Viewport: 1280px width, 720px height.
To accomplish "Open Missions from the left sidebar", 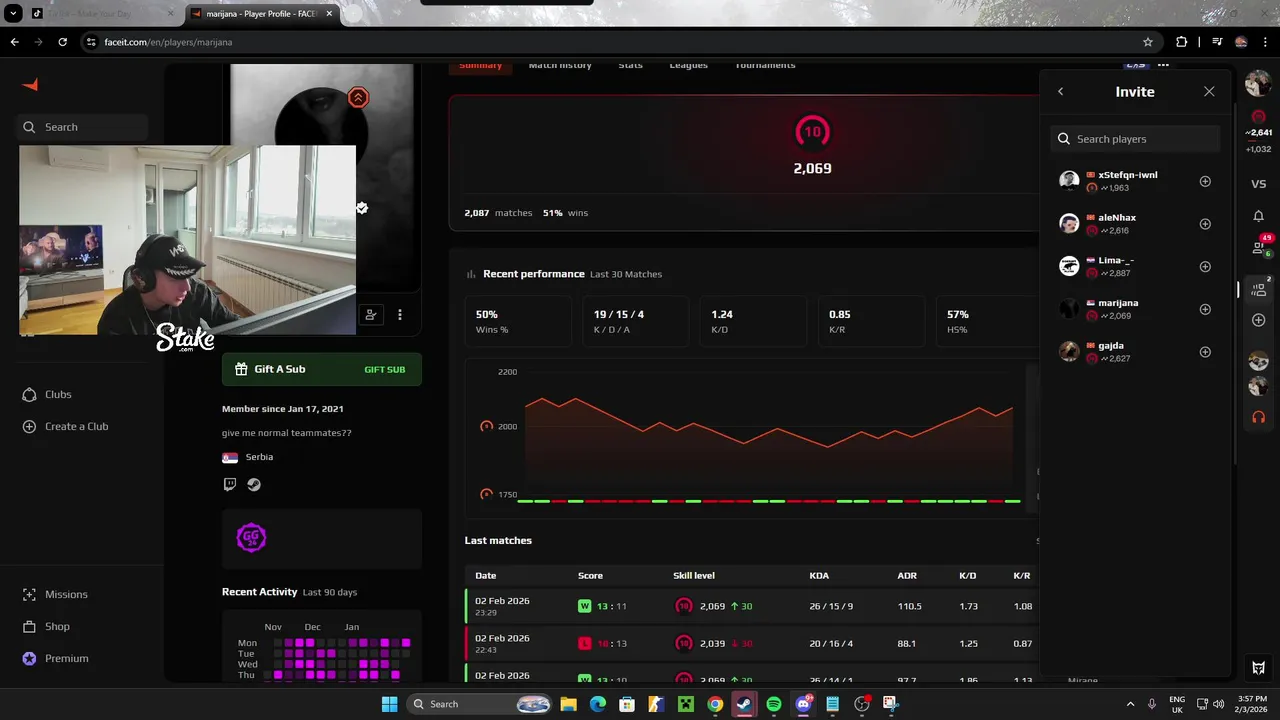I will coord(55,594).
